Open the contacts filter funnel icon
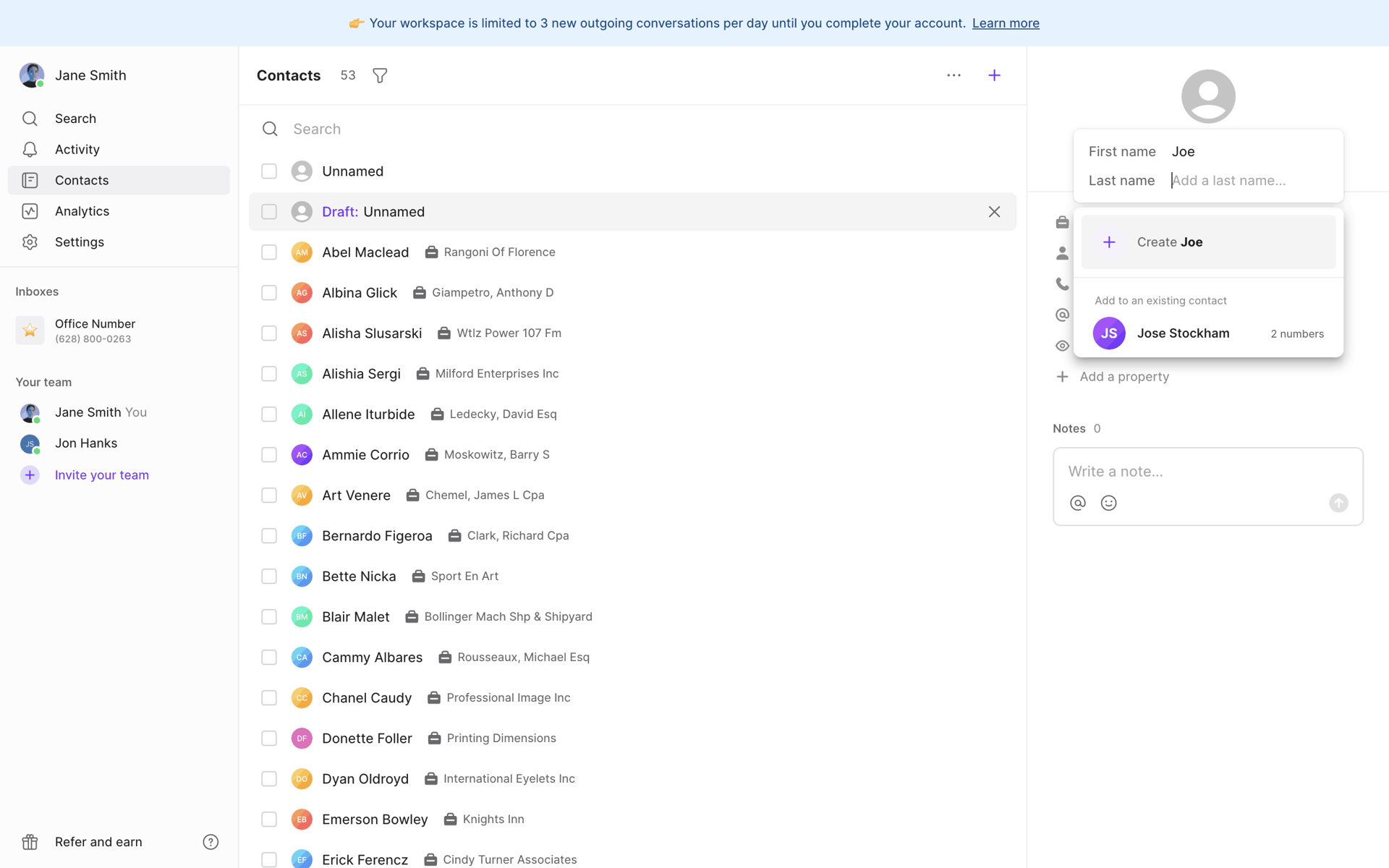The width and height of the screenshot is (1389, 868). coord(380,75)
